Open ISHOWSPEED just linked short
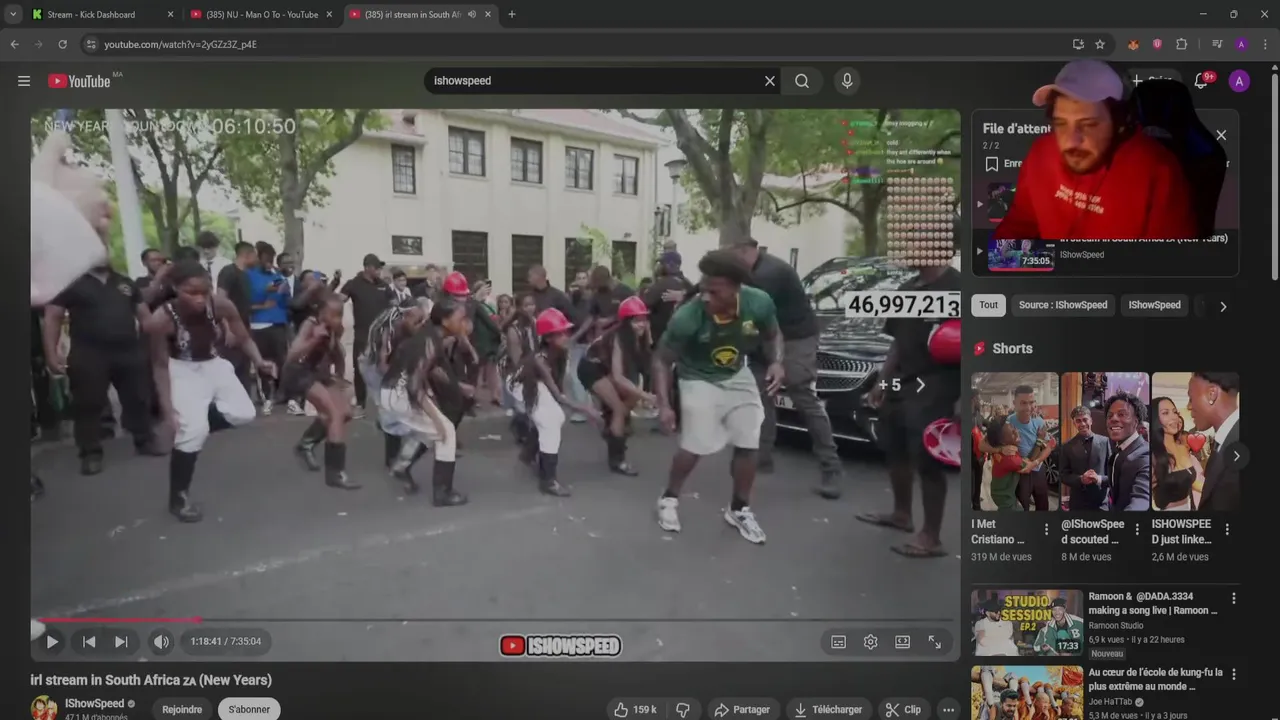The width and height of the screenshot is (1280, 720). (1195, 442)
